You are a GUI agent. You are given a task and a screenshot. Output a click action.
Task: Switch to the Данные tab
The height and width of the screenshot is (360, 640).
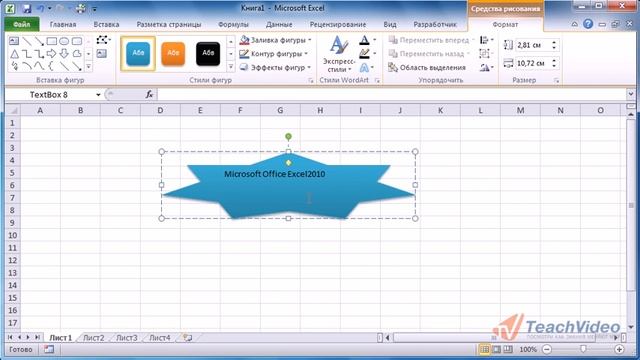[279, 24]
